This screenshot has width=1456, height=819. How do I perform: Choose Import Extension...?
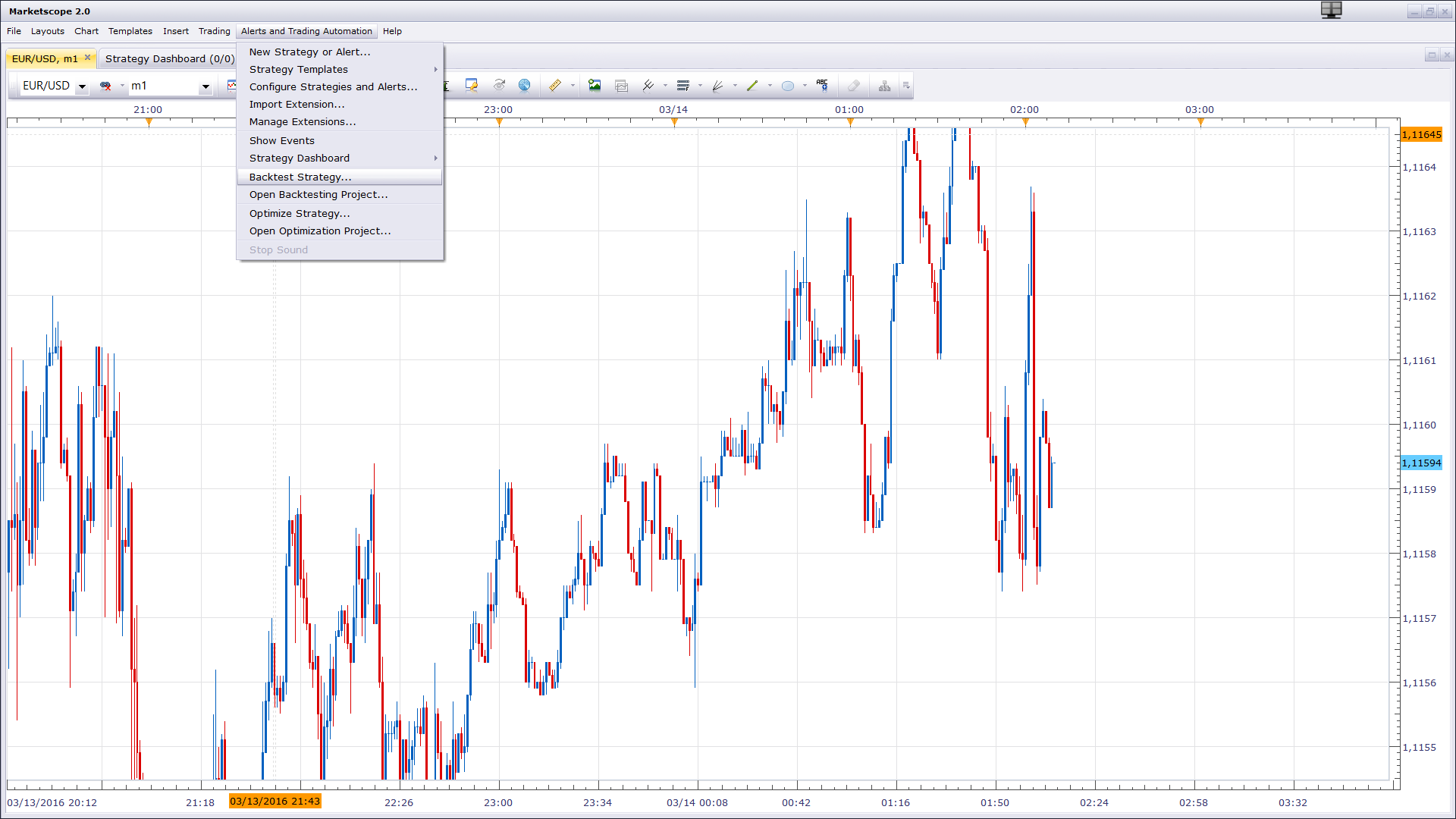point(340,104)
